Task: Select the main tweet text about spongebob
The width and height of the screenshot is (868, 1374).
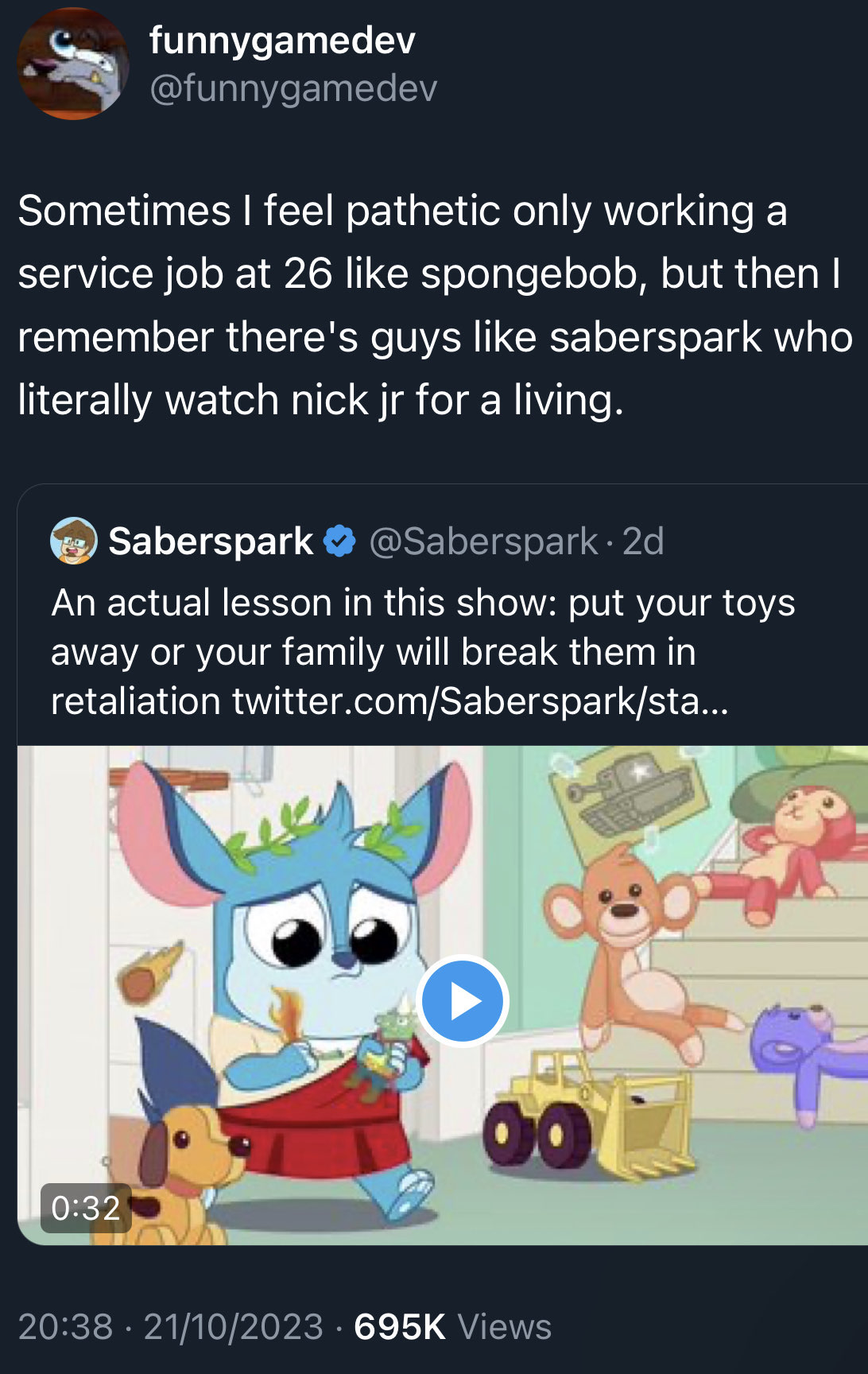Action: coord(434,305)
